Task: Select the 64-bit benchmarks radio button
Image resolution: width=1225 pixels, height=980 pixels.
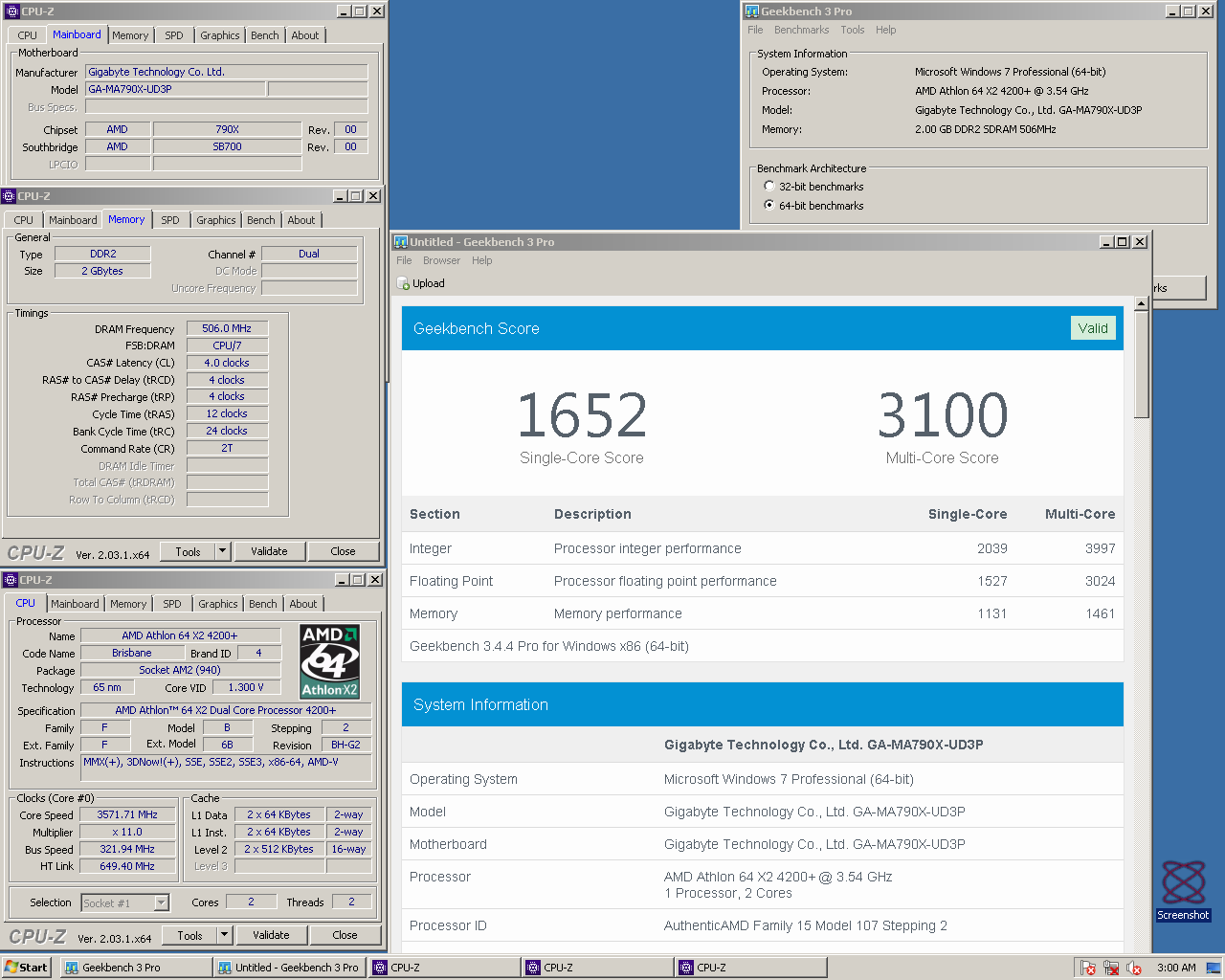Action: point(769,206)
